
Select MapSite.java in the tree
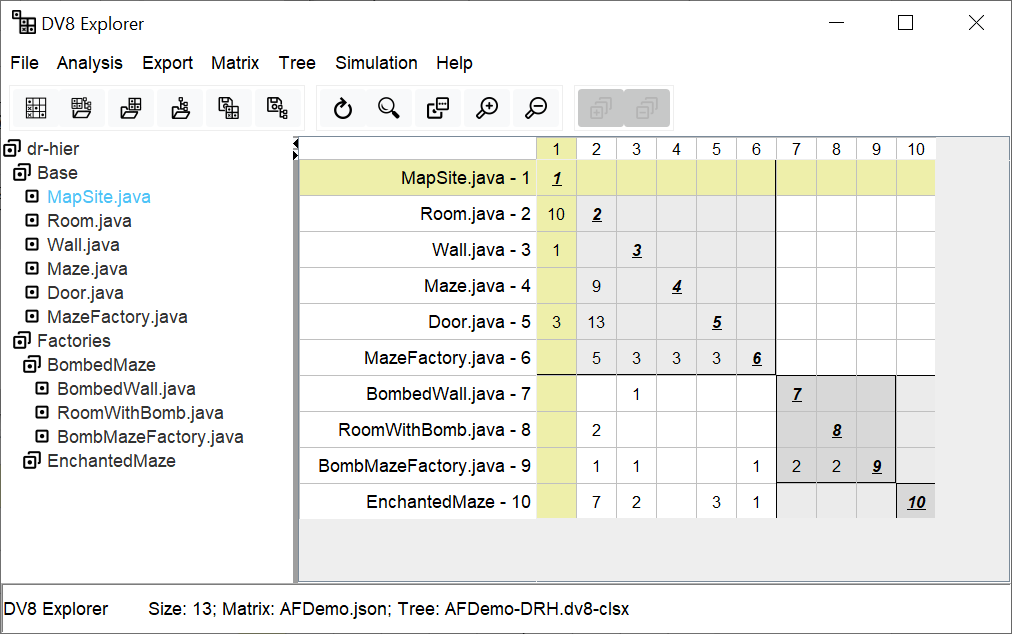point(99,197)
